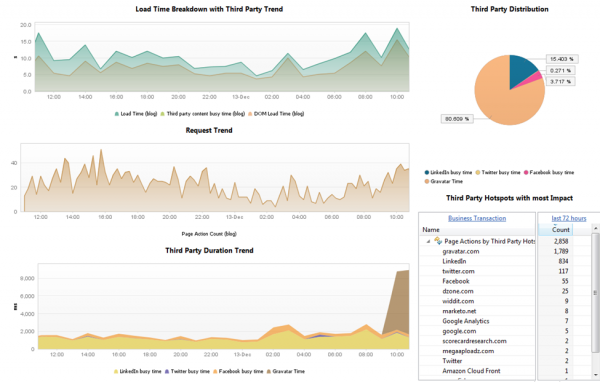Click the scrollbar down arrow in hotspots table
Screen dimensions: 600x382
pyautogui.click(x=595, y=375)
